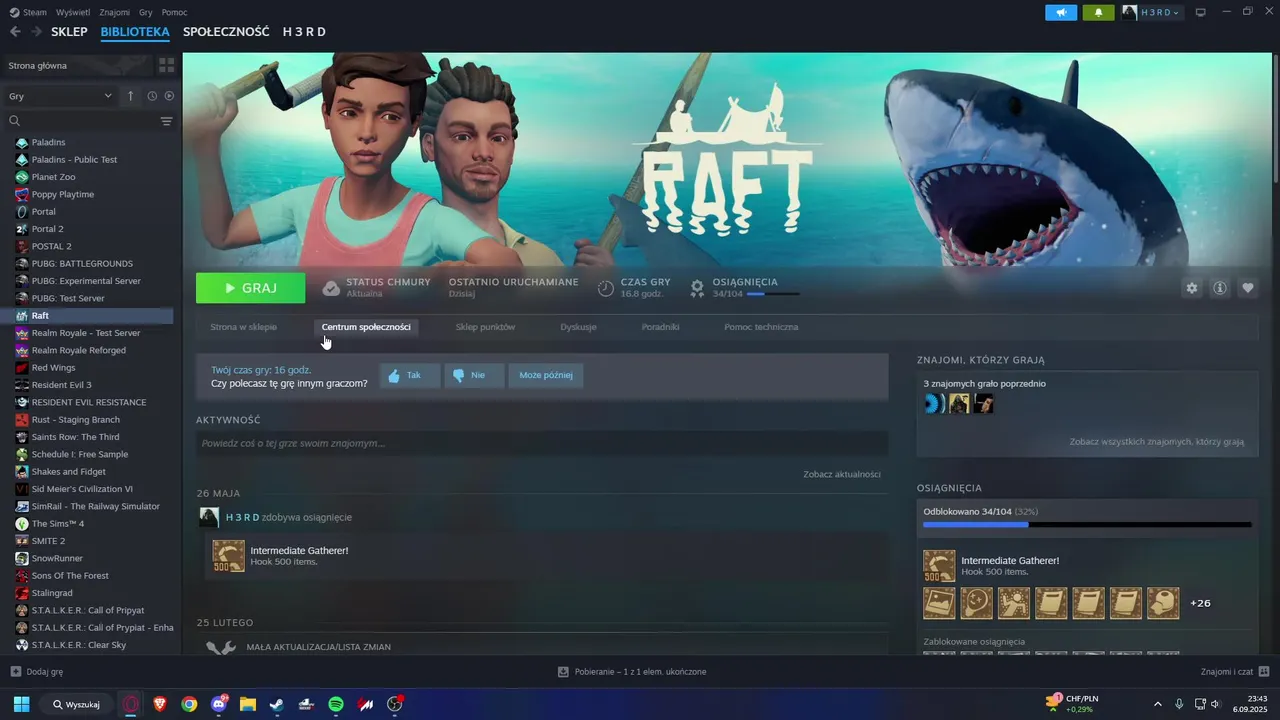This screenshot has width=1280, height=720.
Task: Expand H3RD account dropdown
Action: 1152,12
